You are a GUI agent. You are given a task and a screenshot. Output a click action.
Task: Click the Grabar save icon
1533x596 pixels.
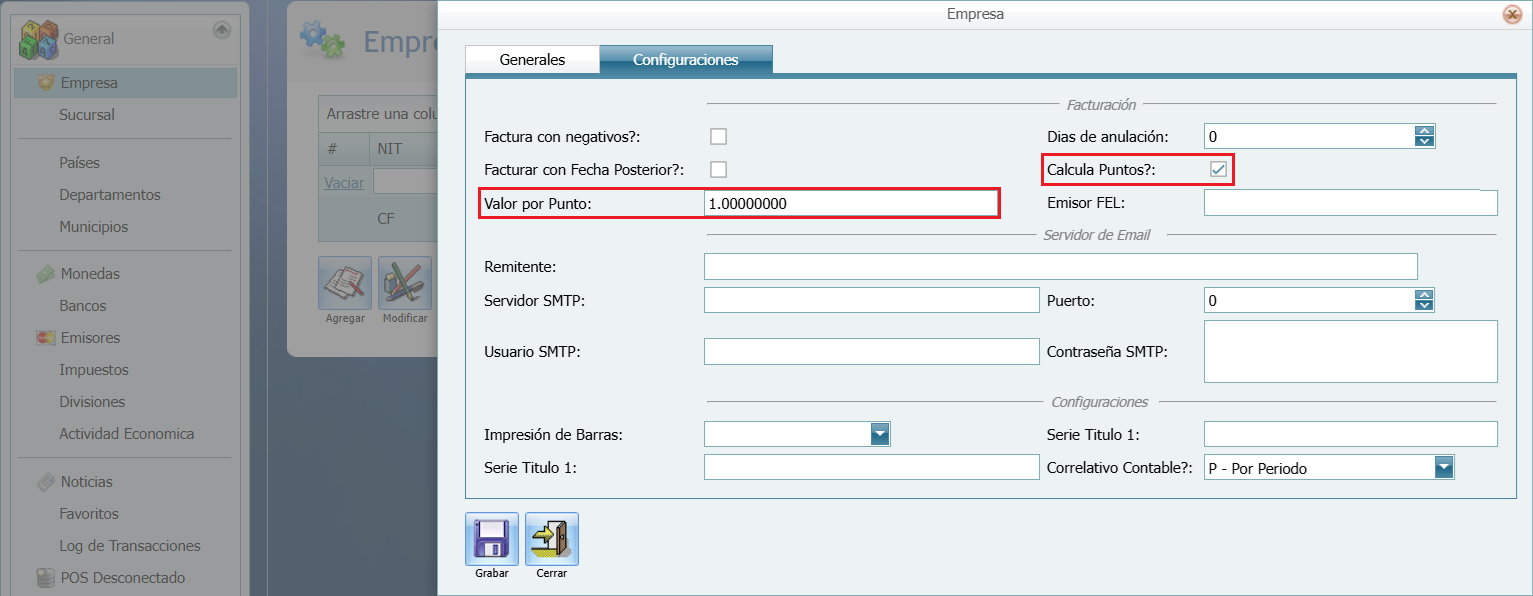coord(491,536)
